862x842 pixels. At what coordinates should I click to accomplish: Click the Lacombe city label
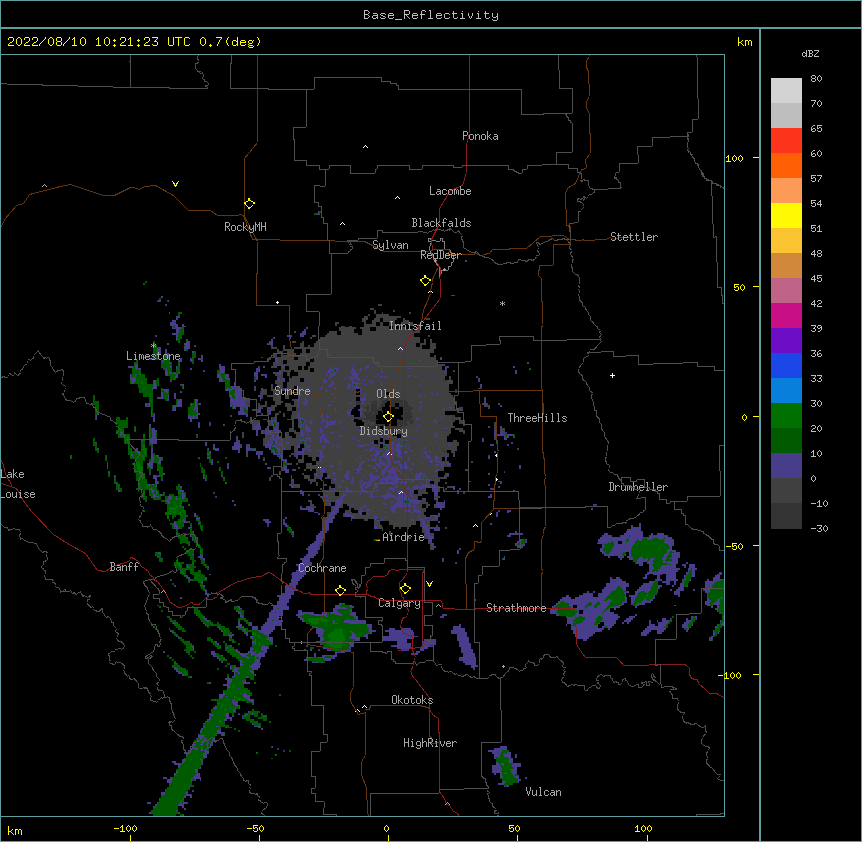tap(450, 191)
